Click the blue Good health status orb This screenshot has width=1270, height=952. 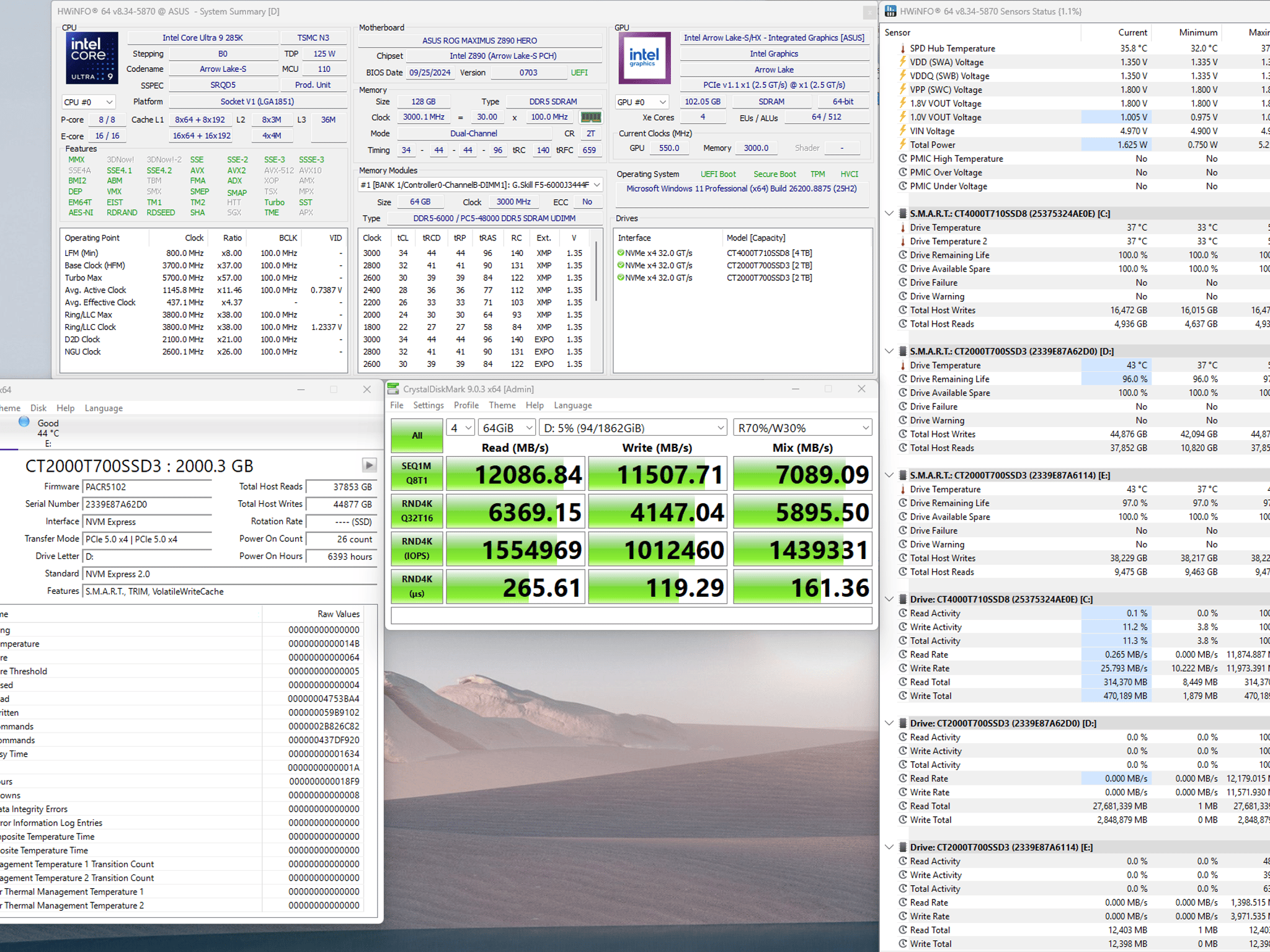tap(24, 421)
